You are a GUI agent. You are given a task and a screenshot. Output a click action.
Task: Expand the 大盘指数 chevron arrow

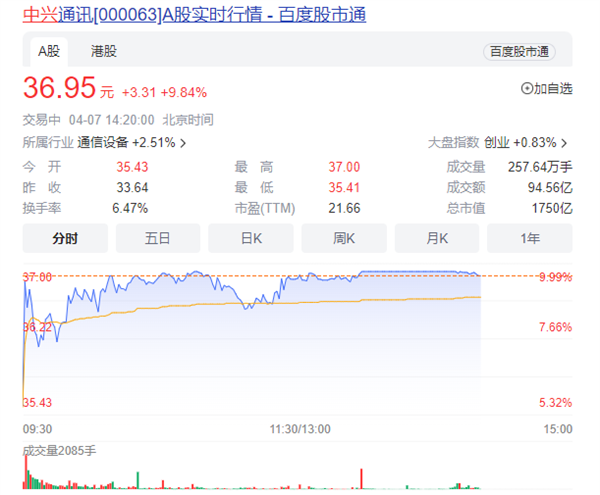[x=564, y=143]
